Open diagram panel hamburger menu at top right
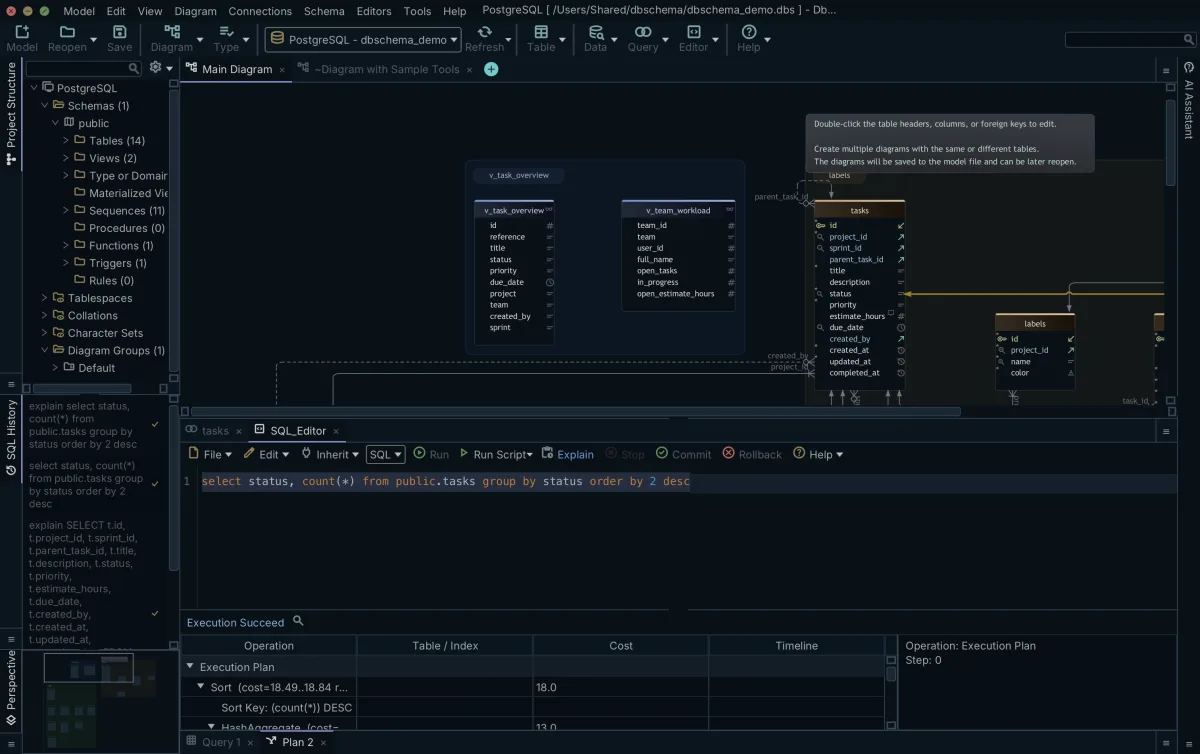 [1166, 71]
